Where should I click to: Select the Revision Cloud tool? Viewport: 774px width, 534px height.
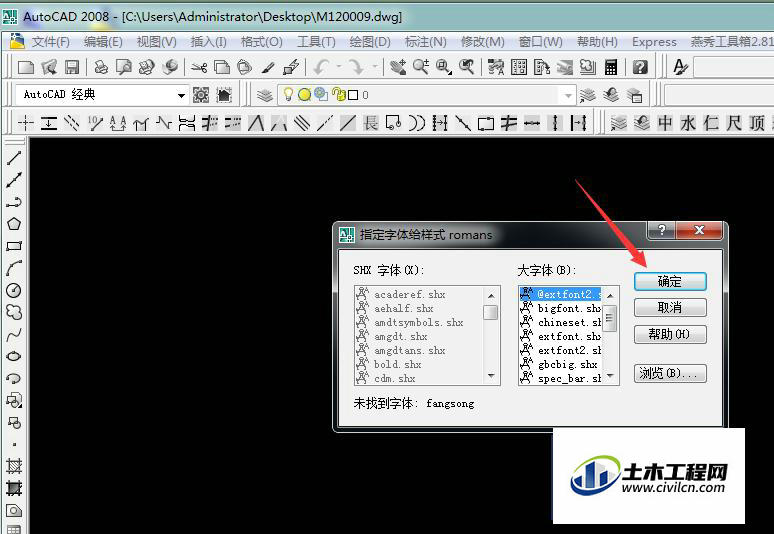click(x=14, y=312)
